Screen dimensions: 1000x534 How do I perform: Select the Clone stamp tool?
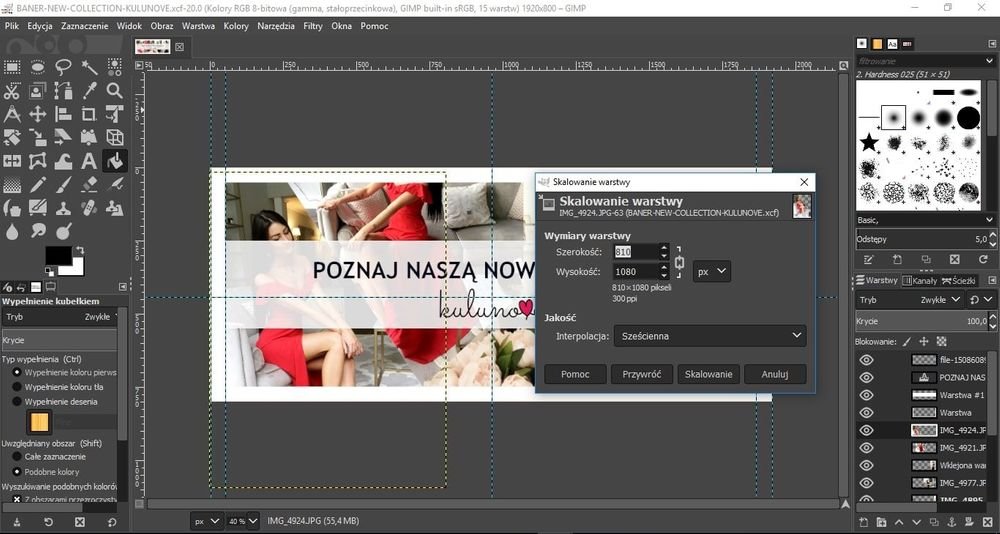63,208
